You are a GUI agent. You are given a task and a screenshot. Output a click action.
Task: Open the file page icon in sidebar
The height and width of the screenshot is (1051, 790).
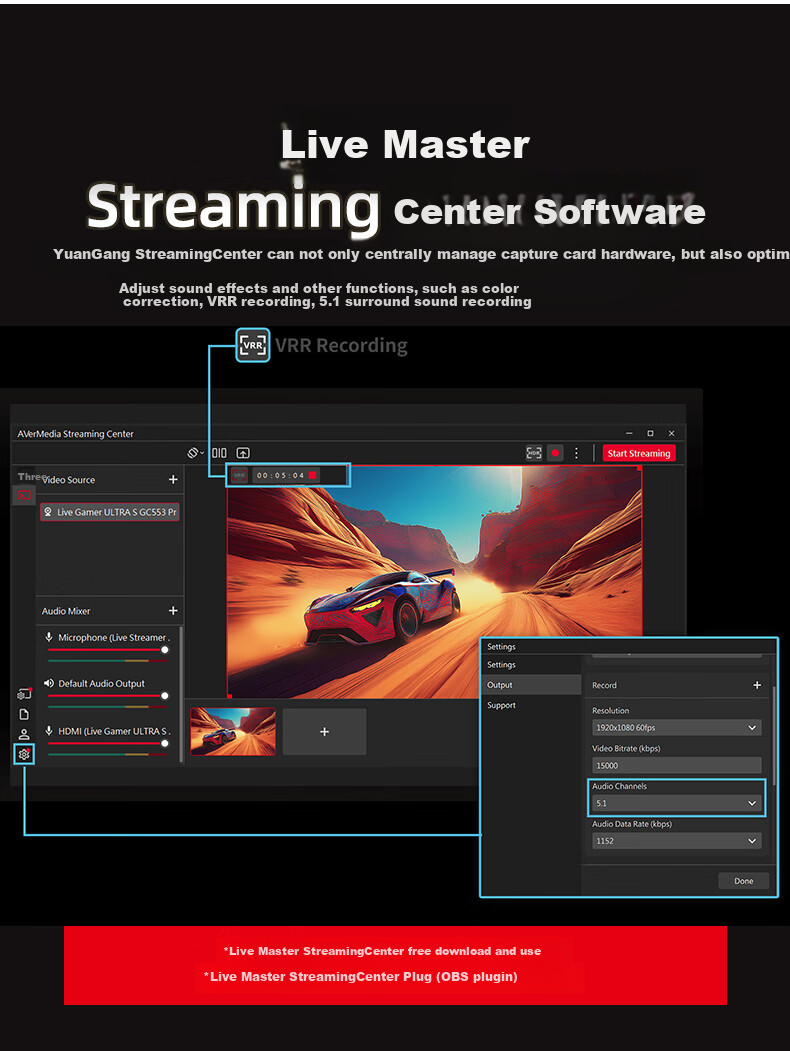click(24, 715)
